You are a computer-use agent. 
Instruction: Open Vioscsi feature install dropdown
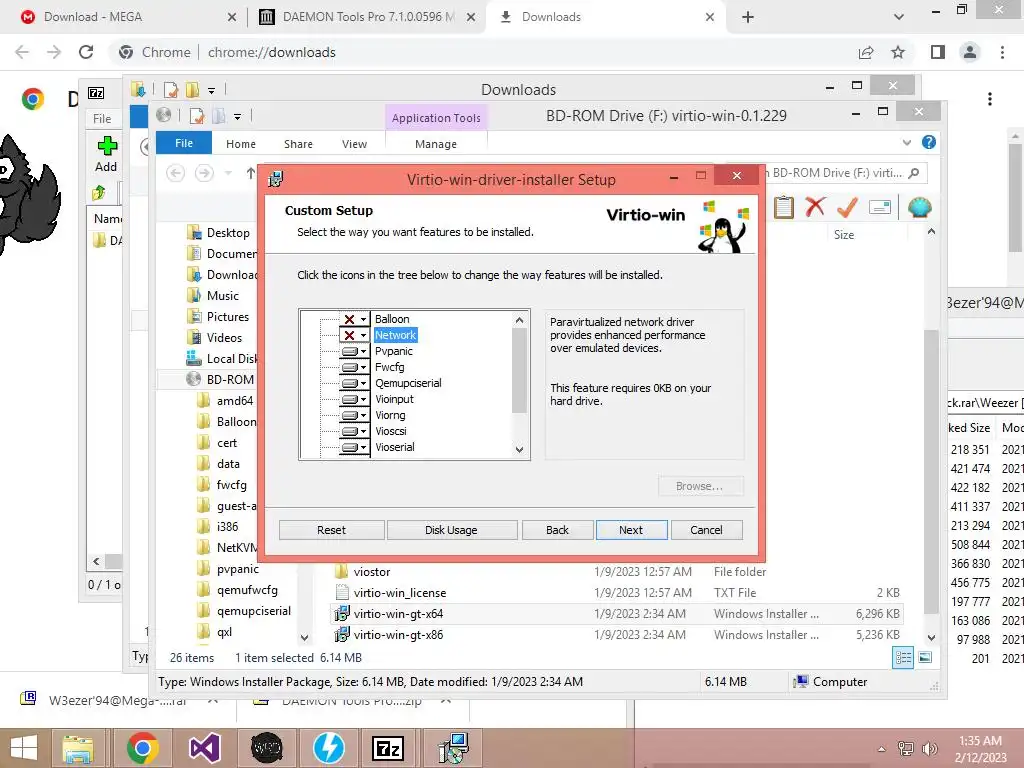point(355,431)
